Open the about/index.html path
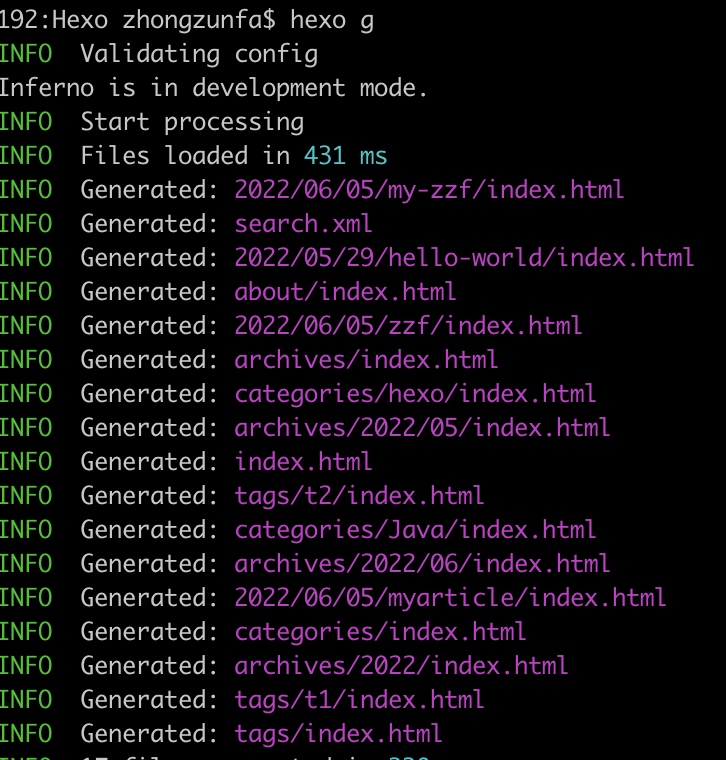The width and height of the screenshot is (726, 760). click(x=345, y=292)
